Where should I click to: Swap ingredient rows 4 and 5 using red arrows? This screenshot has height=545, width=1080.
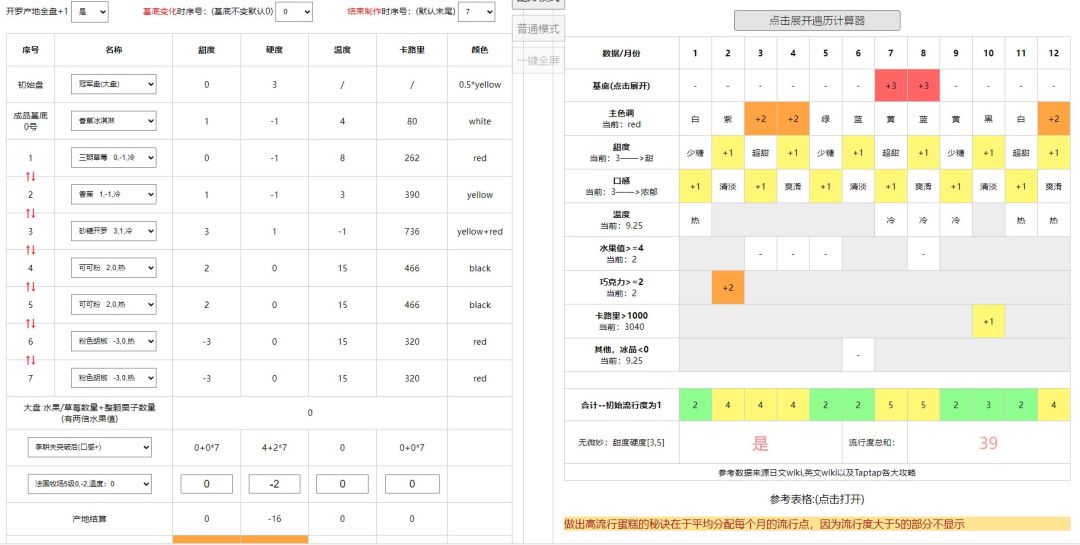pos(30,287)
